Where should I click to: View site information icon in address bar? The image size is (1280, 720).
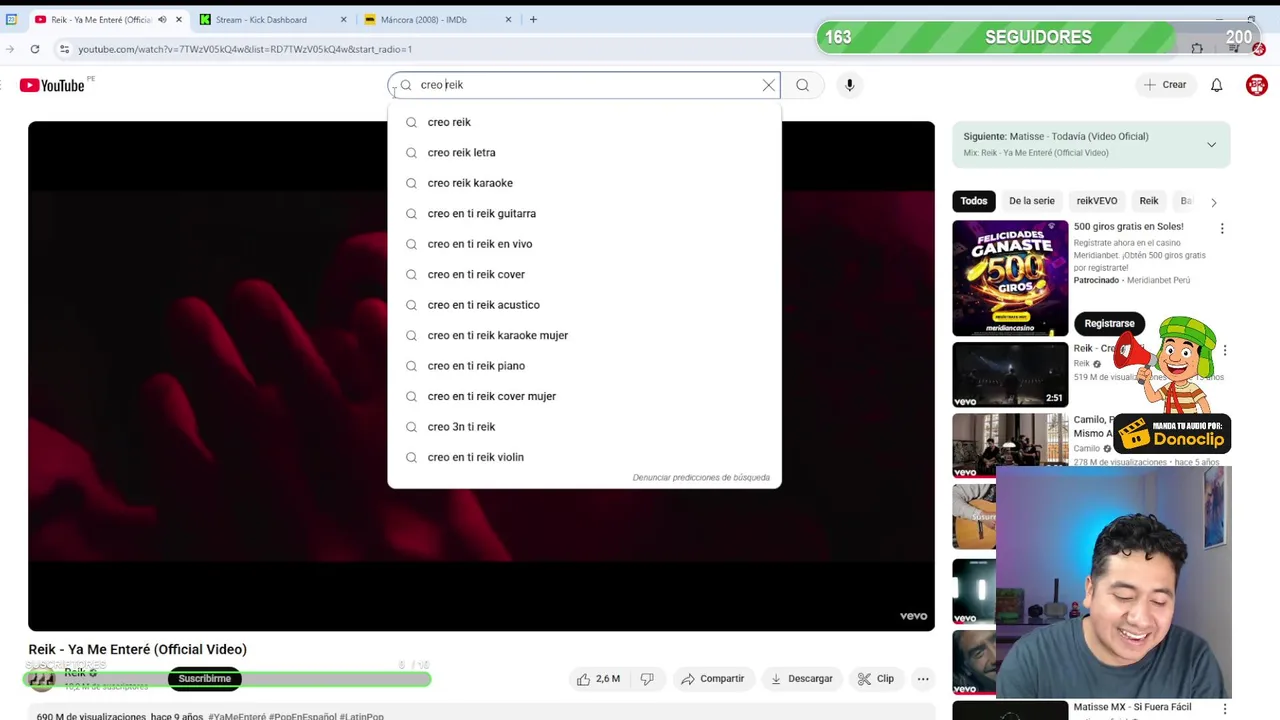(64, 49)
